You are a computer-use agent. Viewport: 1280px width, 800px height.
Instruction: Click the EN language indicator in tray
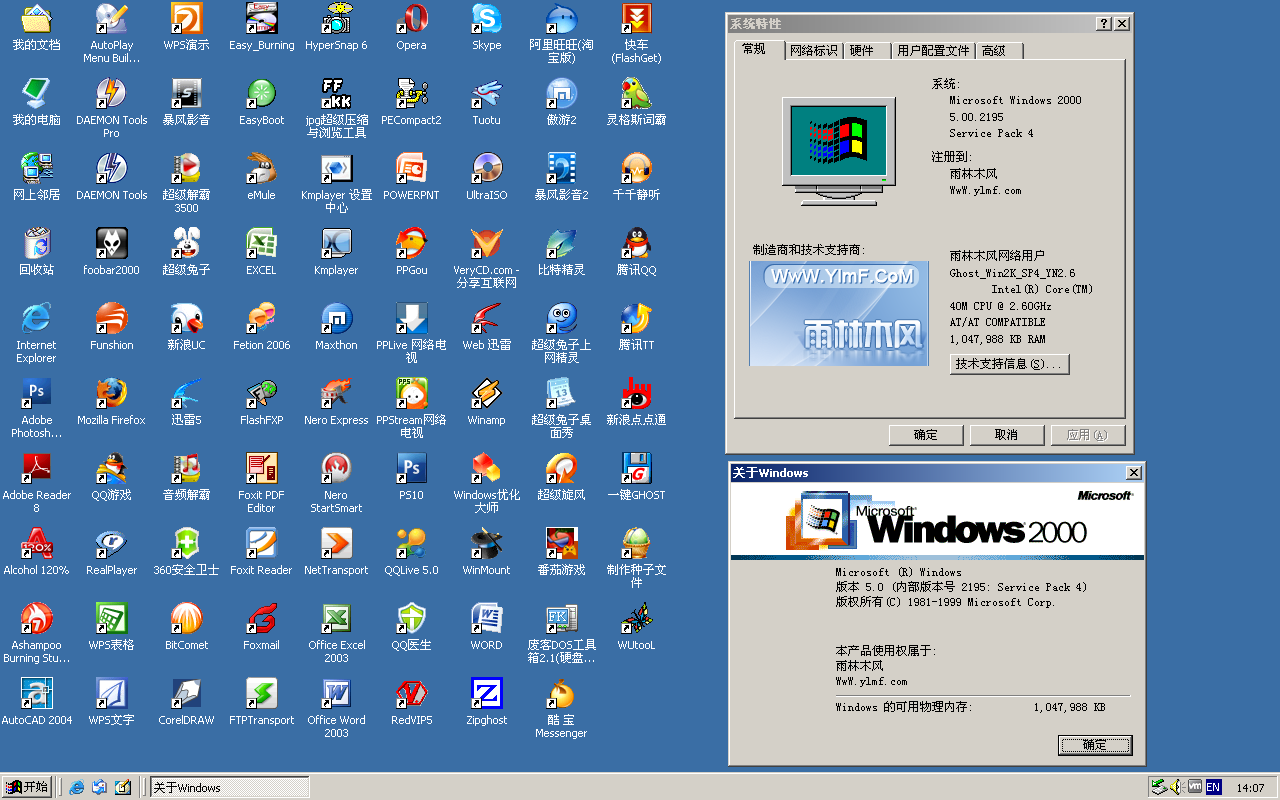[1213, 787]
